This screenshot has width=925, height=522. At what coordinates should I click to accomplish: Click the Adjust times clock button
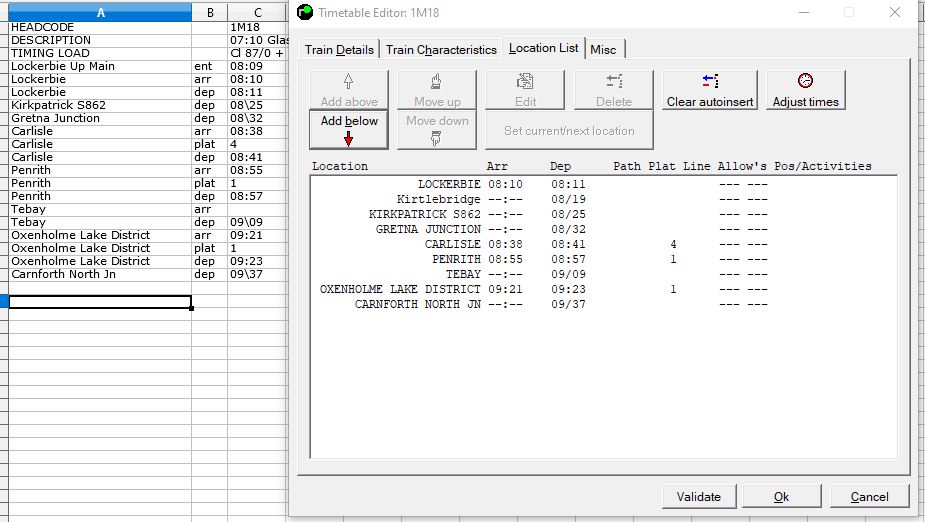coord(805,90)
